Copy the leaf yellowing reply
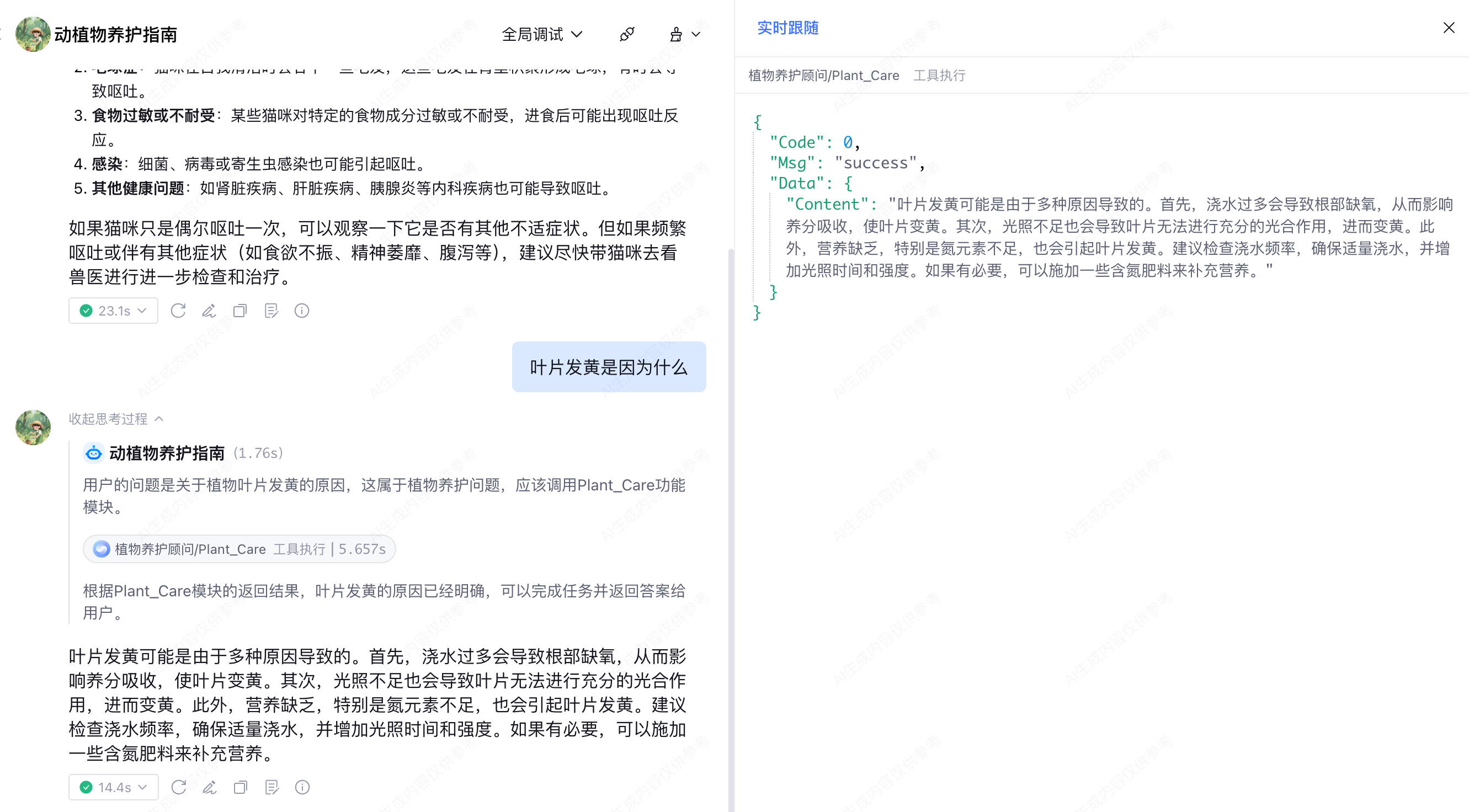 (241, 788)
